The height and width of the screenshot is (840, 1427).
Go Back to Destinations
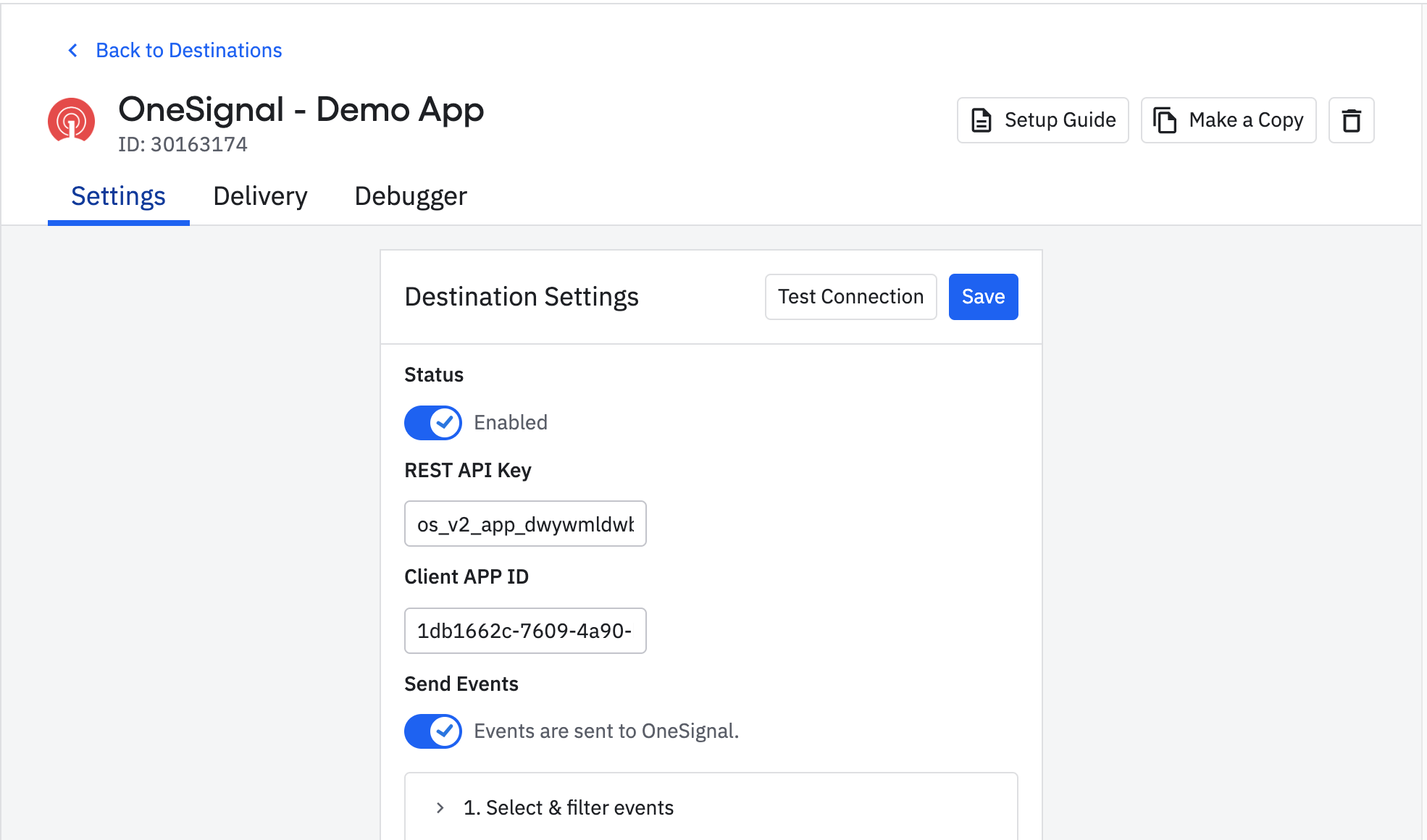click(x=188, y=50)
